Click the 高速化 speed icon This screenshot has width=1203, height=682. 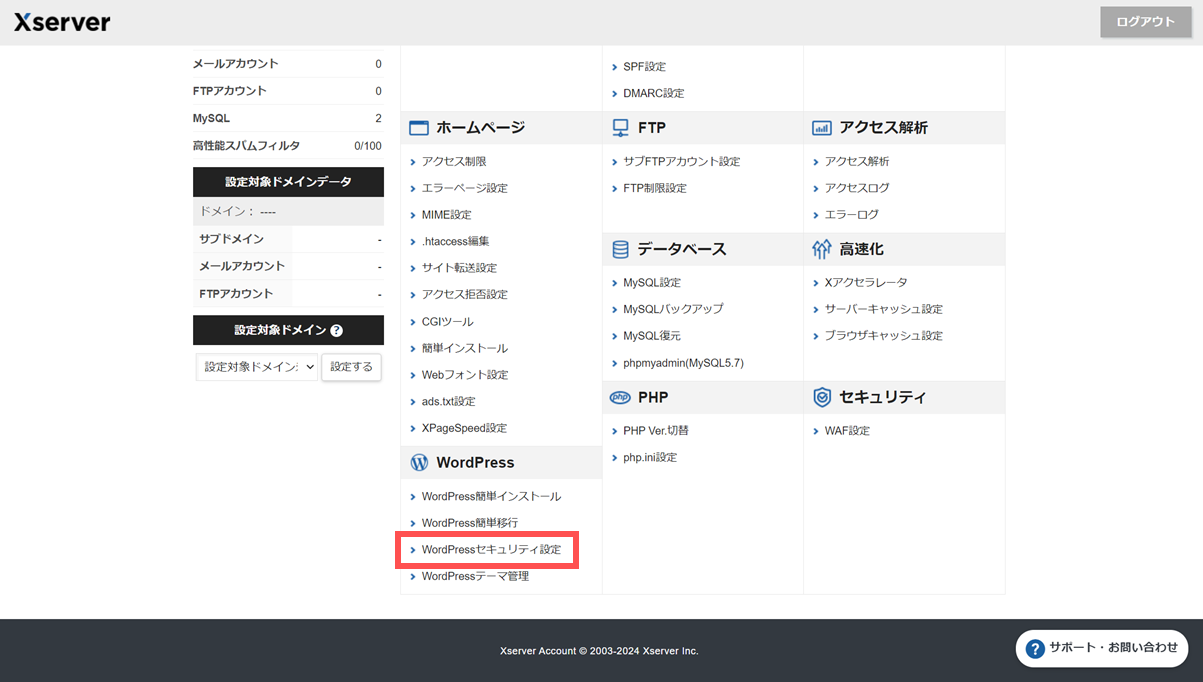tap(822, 249)
